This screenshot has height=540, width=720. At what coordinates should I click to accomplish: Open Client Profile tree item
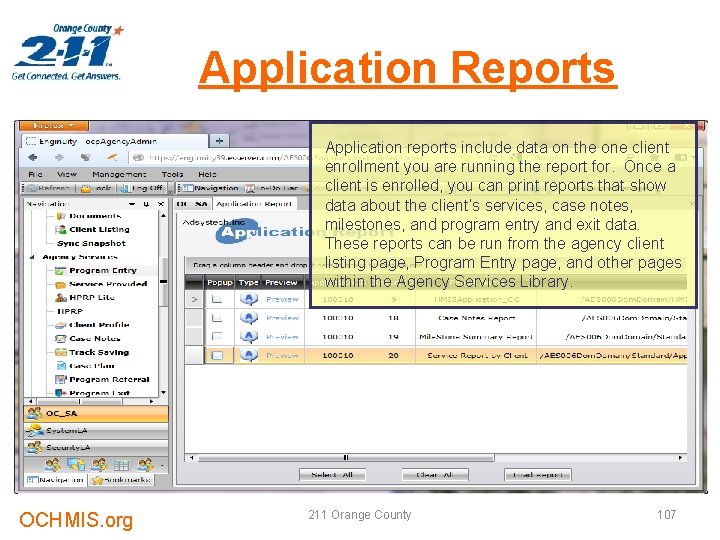pos(92,325)
